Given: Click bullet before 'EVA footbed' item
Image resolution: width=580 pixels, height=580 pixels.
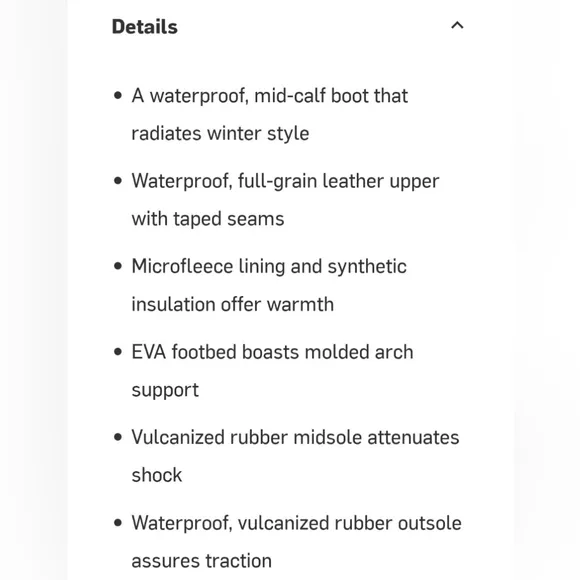Looking at the screenshot, I should coord(118,352).
